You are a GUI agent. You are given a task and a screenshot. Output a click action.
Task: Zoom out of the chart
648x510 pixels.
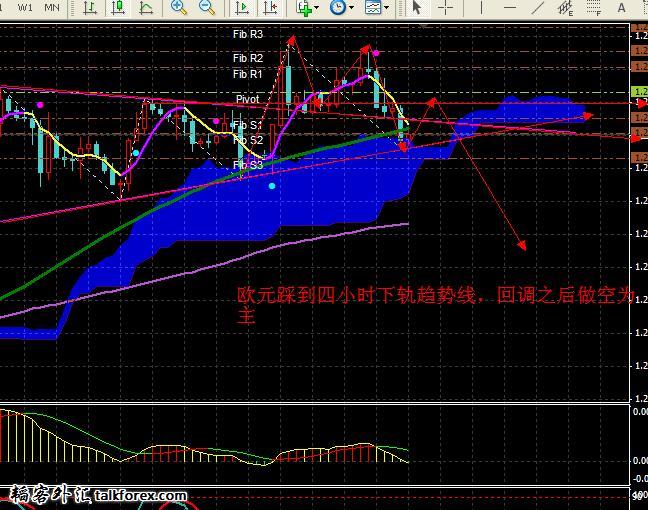click(x=207, y=8)
